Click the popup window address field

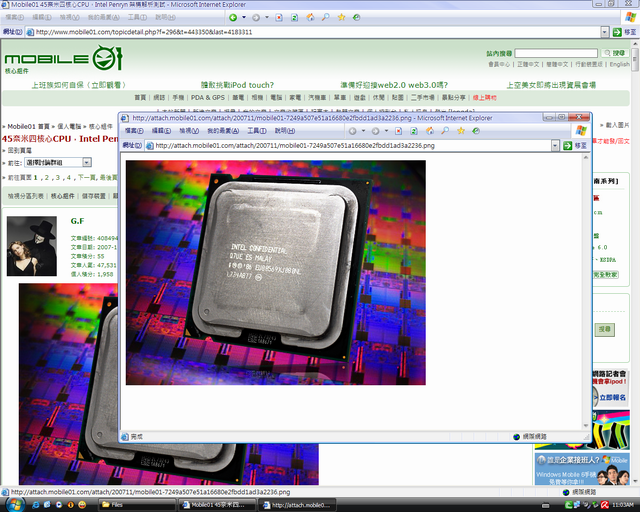point(352,146)
